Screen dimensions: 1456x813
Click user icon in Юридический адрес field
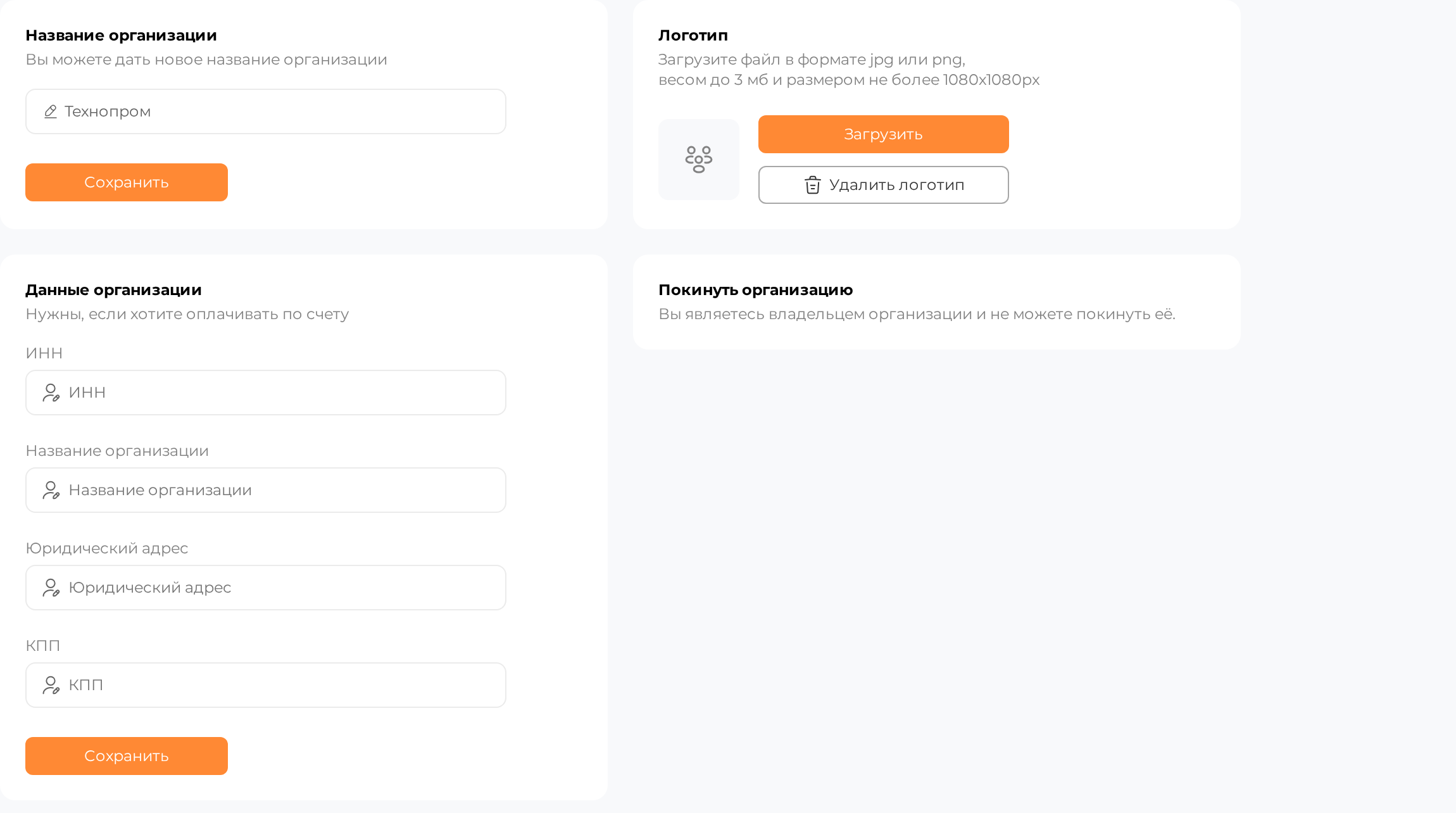51,588
